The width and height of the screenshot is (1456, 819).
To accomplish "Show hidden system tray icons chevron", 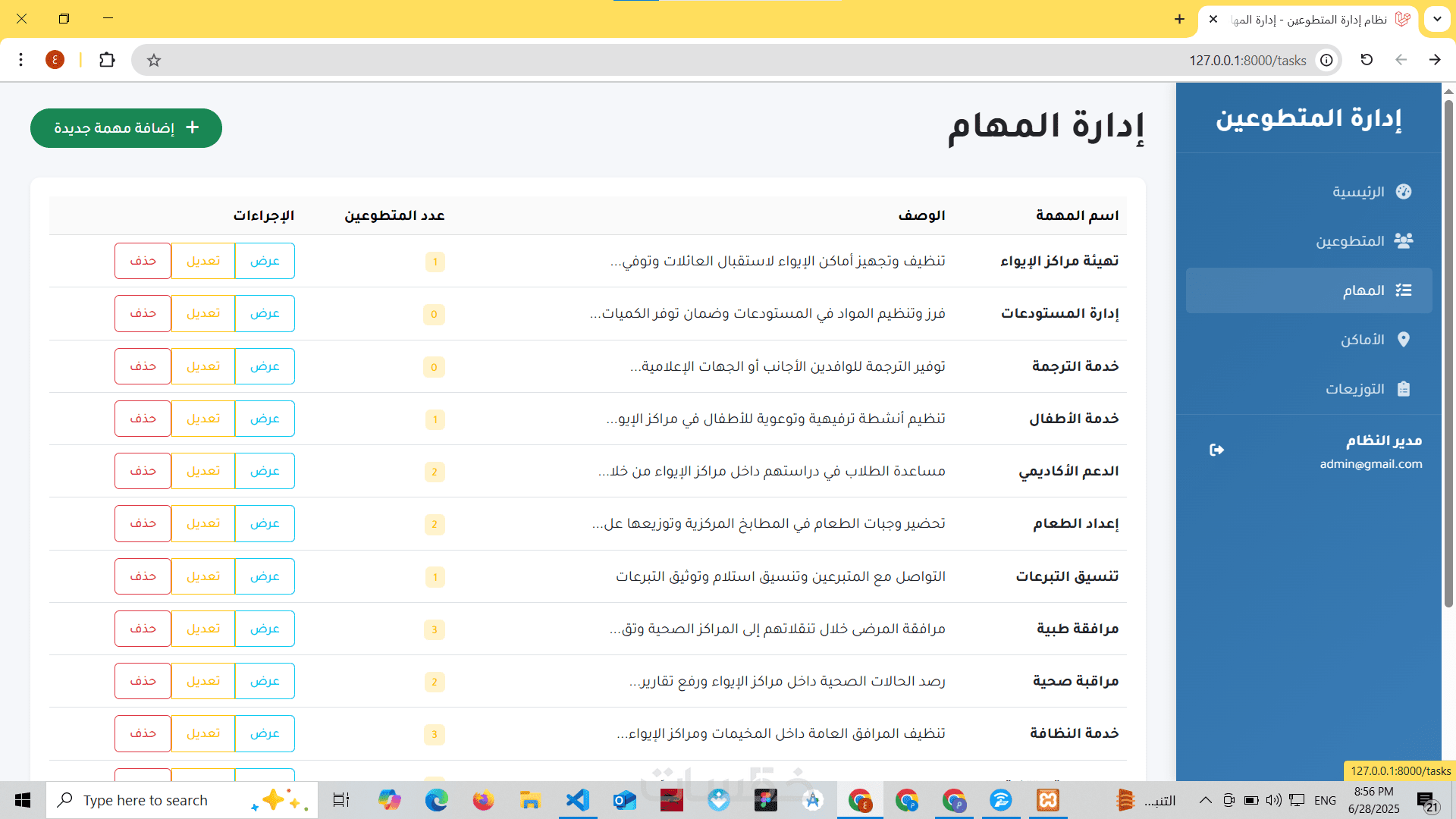I will (x=1205, y=800).
